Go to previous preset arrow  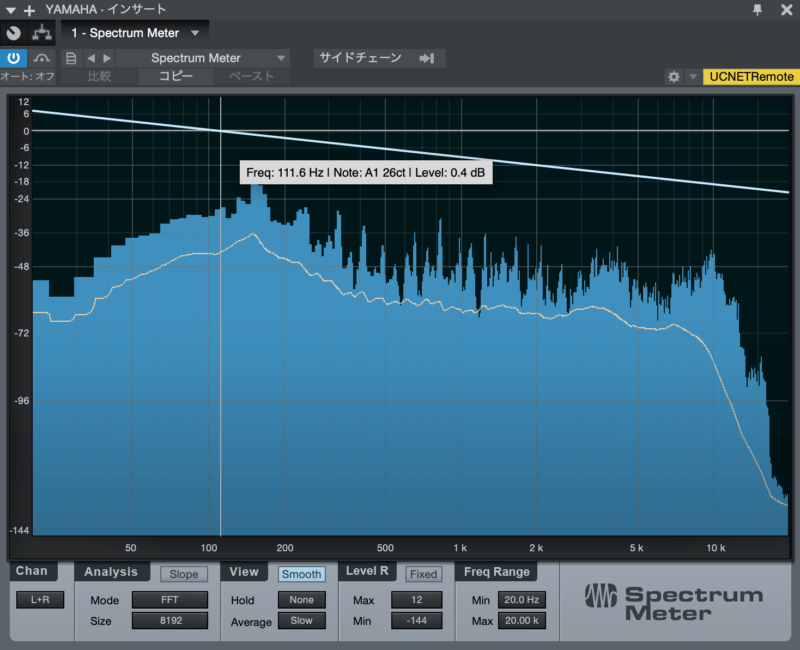coord(91,58)
